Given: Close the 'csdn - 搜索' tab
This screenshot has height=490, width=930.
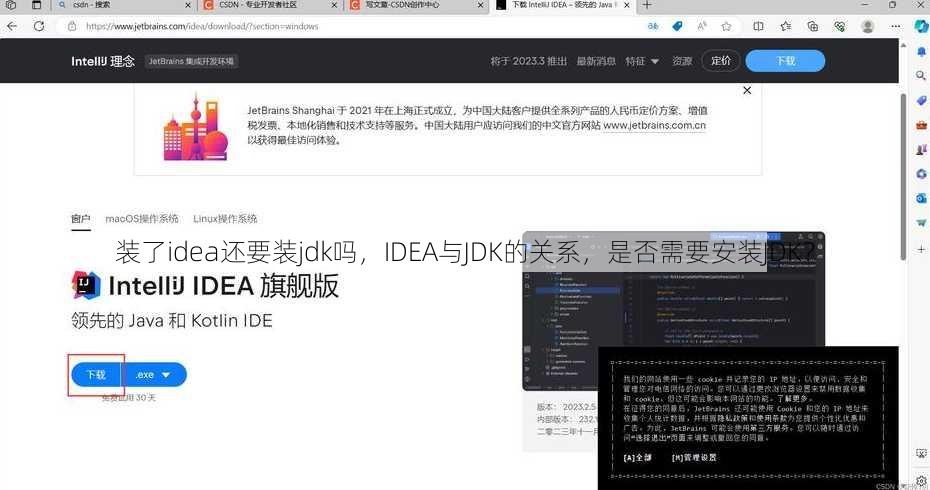Looking at the screenshot, I should point(188,5).
